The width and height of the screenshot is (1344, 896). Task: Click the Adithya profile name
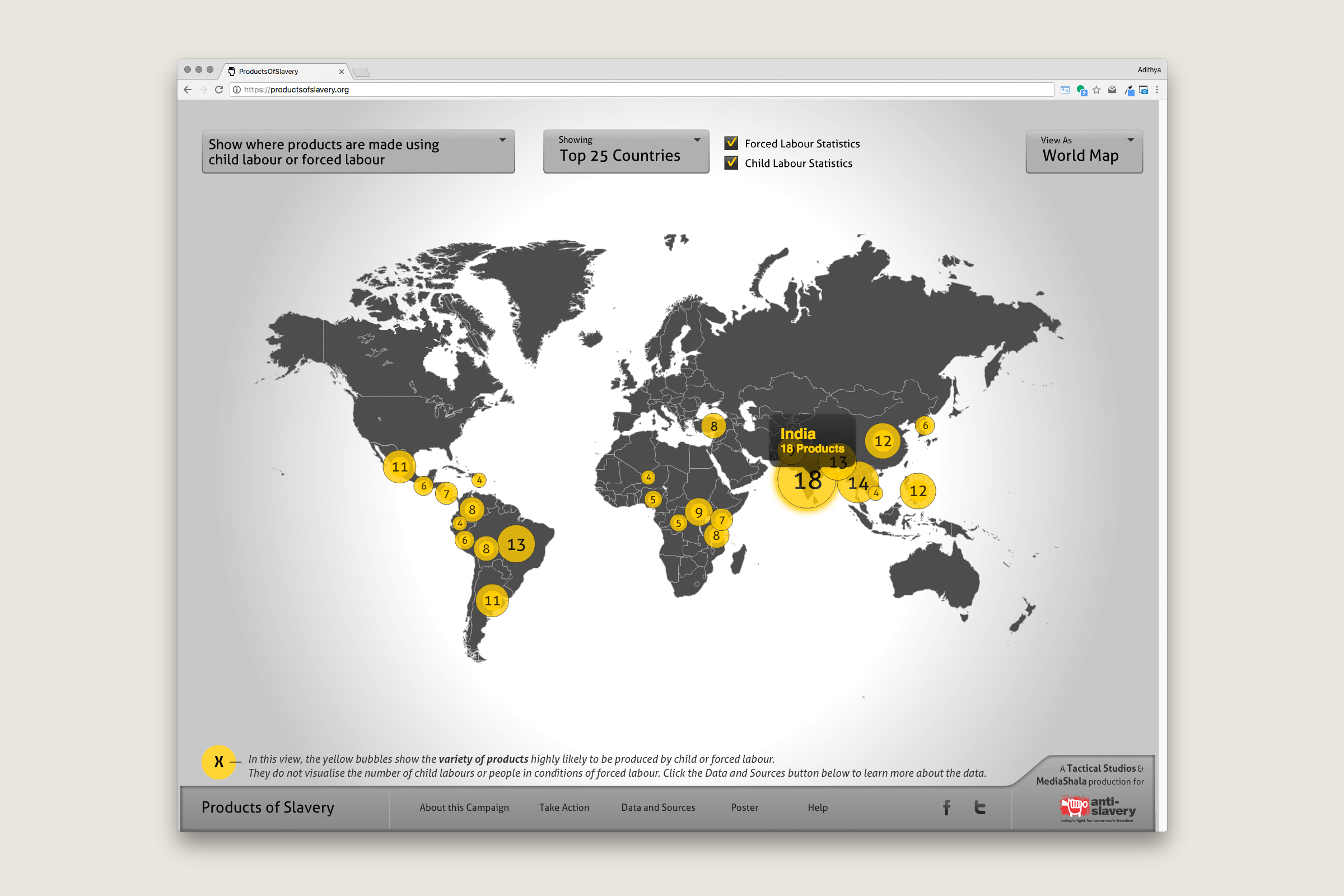pos(1149,69)
